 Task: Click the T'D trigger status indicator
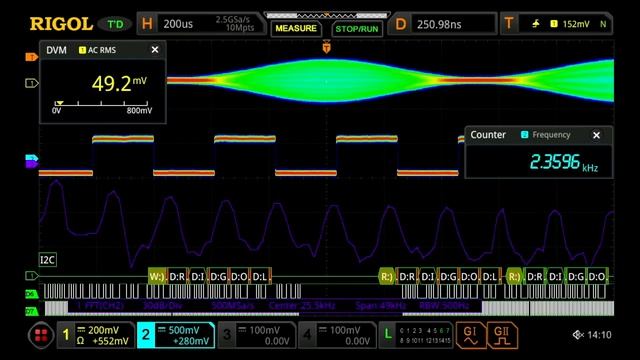pyautogui.click(x=115, y=24)
